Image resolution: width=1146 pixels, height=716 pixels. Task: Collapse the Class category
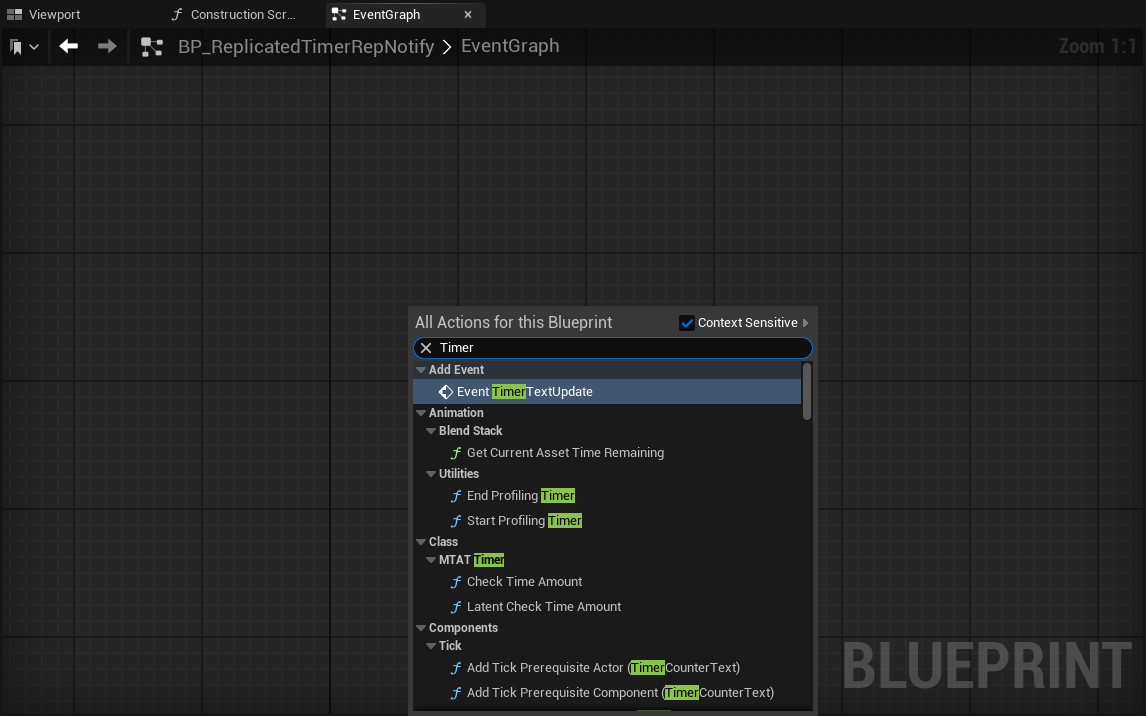(421, 542)
